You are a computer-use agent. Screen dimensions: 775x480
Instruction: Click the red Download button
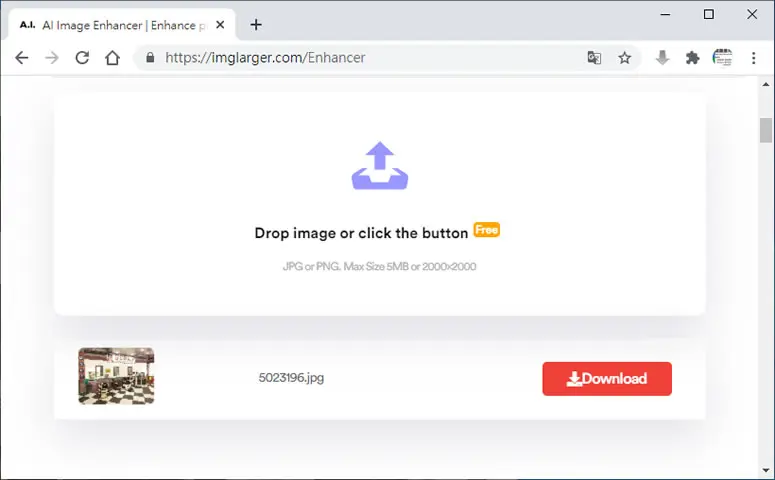pos(607,379)
